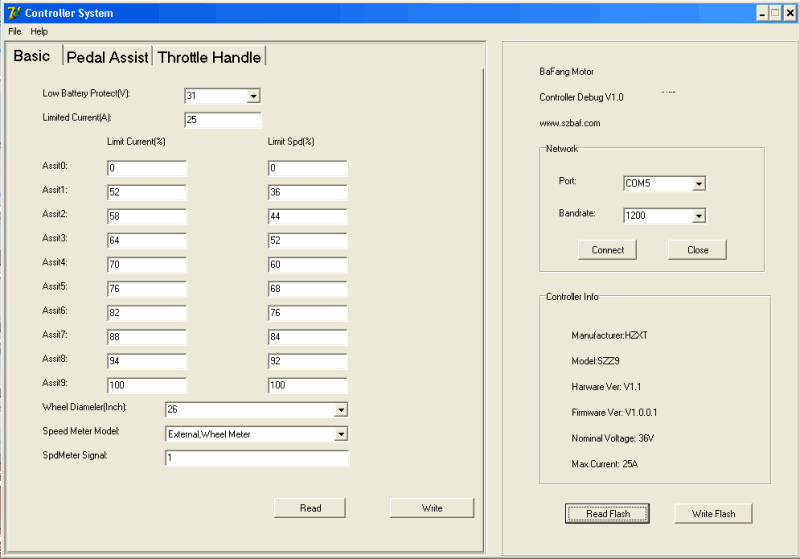The height and width of the screenshot is (559, 800).
Task: Click the Nominal Voltage: 36V text
Action: coord(613,438)
